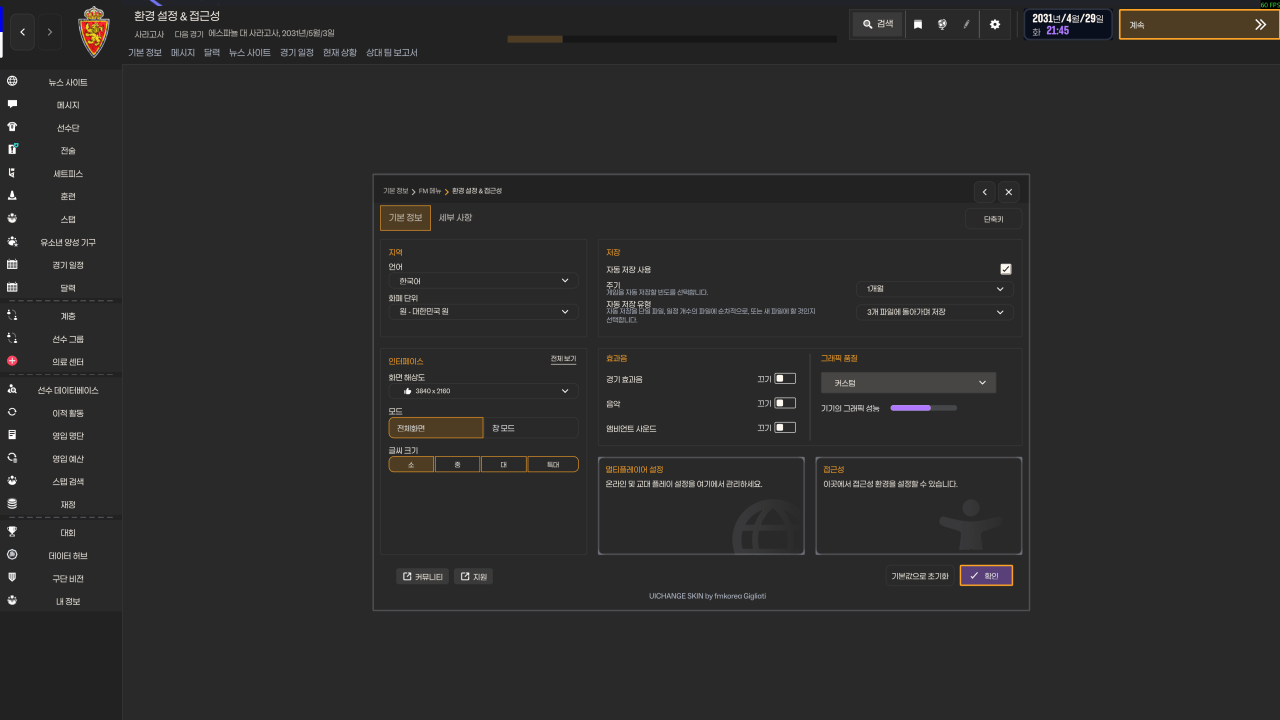
Task: Open 현재 상황 in the top menu bar
Action: click(339, 52)
